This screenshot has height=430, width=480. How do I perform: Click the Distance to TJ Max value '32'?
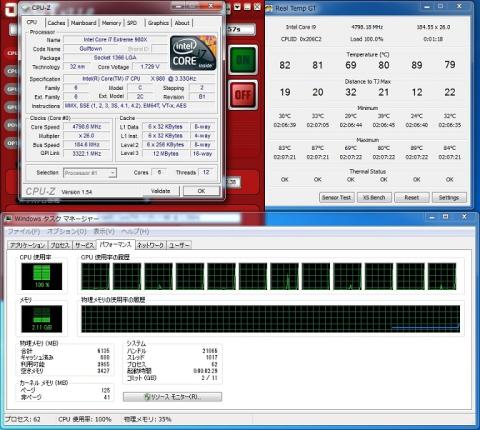[351, 92]
